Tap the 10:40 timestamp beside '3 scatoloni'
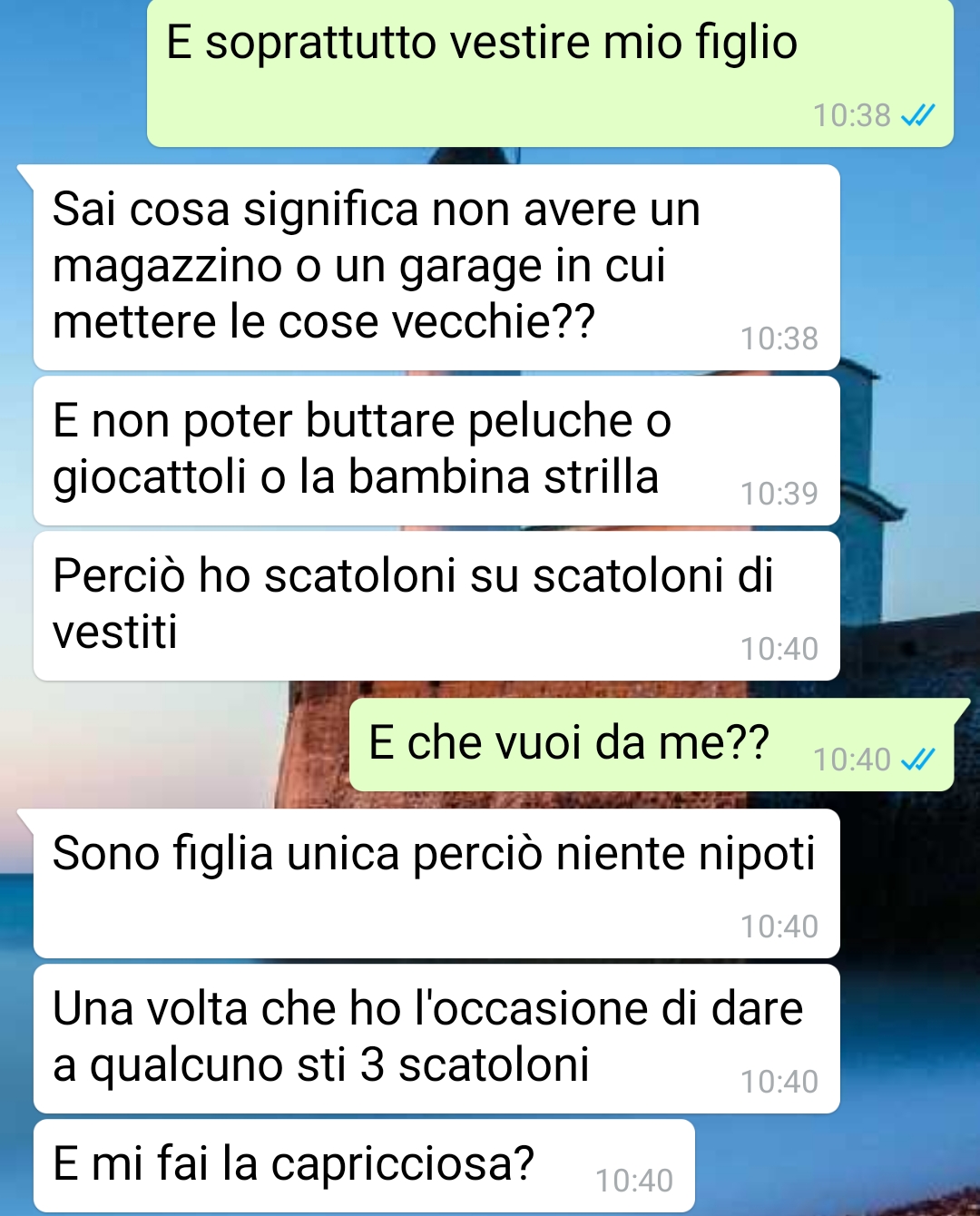Image resolution: width=980 pixels, height=1216 pixels. [779, 1082]
